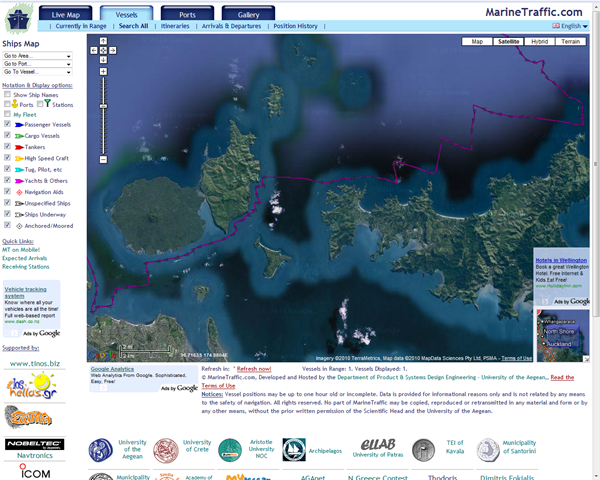Switch map view to Map
The image size is (600, 480).
(x=477, y=41)
